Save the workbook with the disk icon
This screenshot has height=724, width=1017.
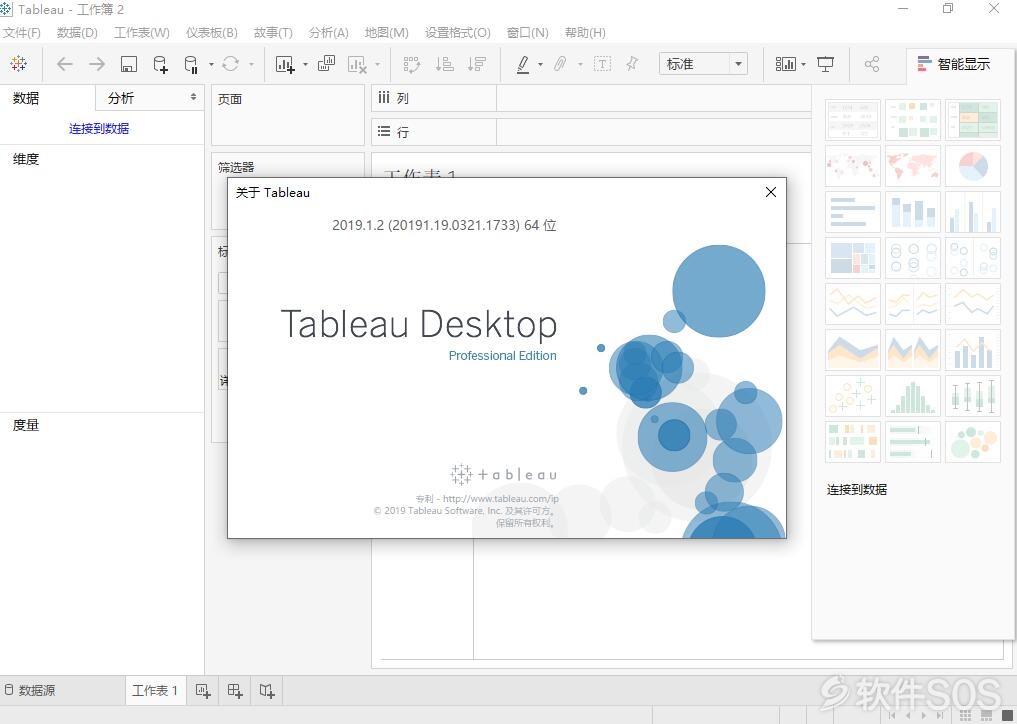pyautogui.click(x=128, y=64)
